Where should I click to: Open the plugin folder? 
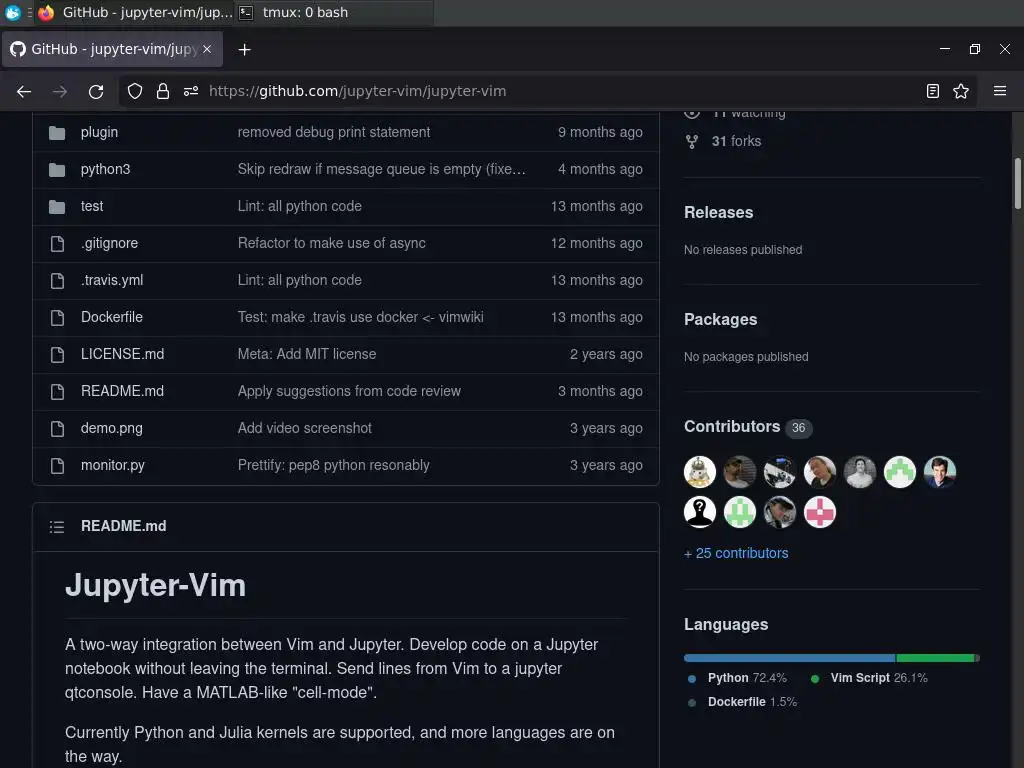[99, 132]
